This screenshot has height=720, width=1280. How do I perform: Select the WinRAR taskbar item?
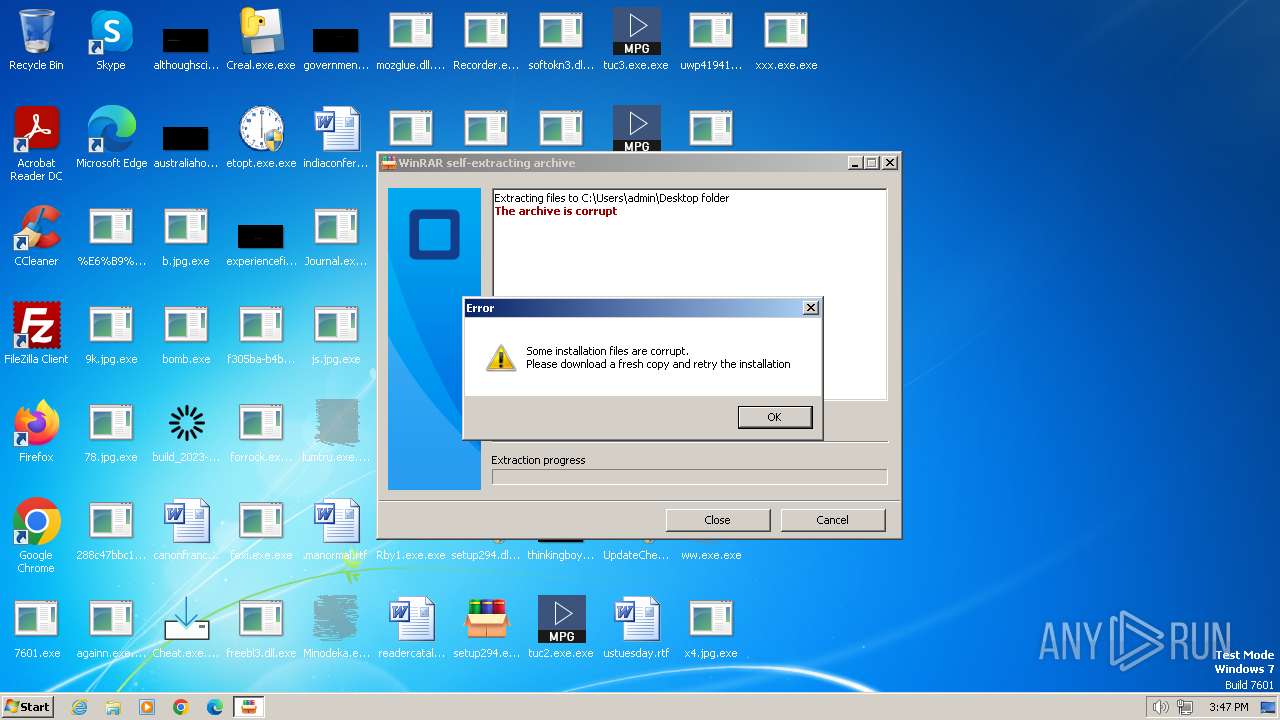pos(248,707)
